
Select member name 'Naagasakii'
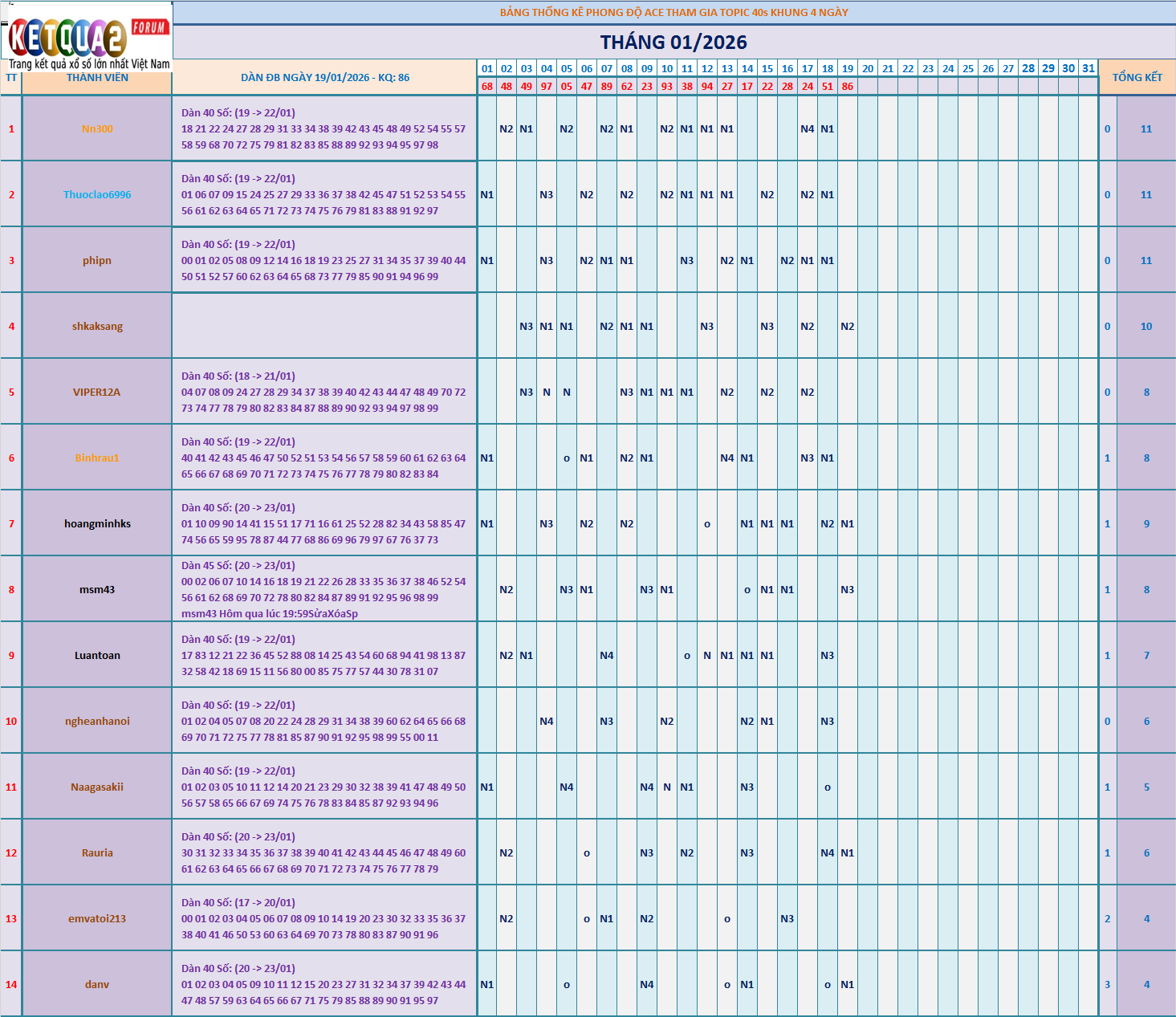pyautogui.click(x=97, y=787)
